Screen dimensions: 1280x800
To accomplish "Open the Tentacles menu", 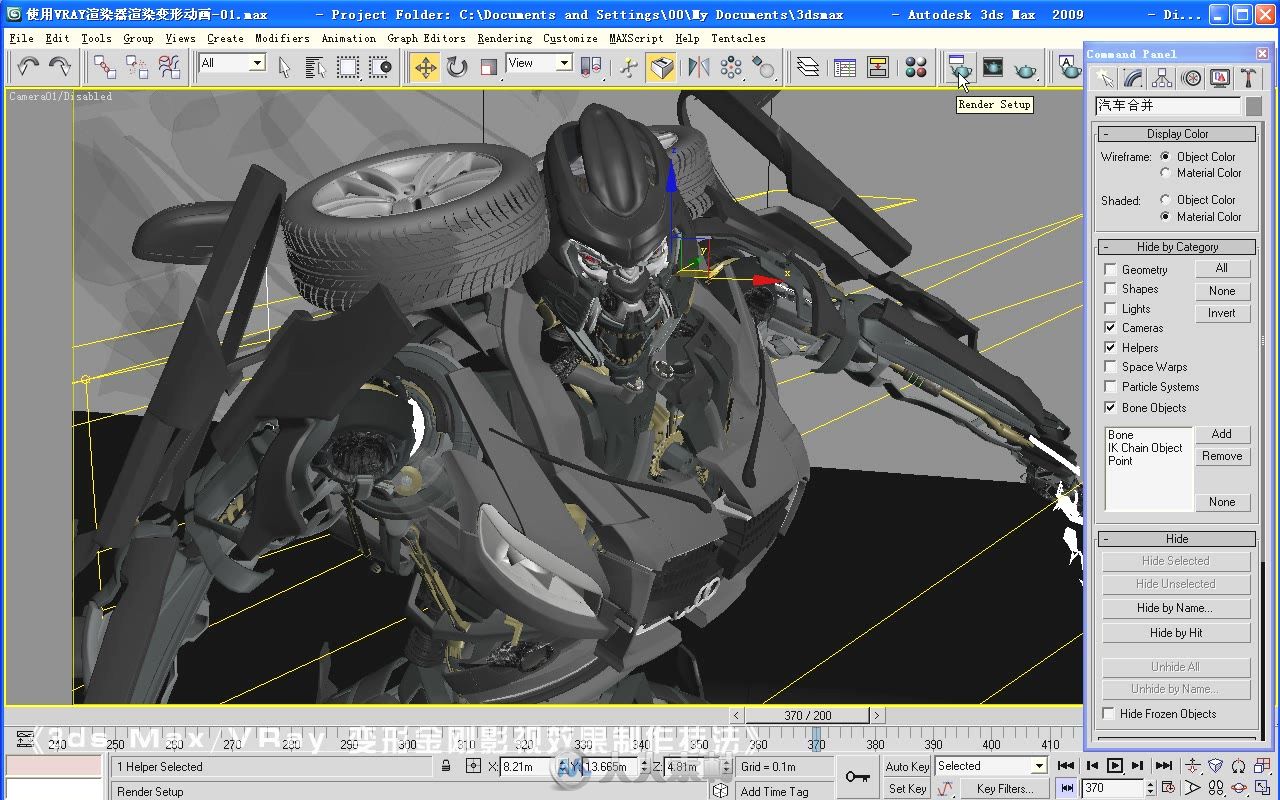I will [x=738, y=38].
